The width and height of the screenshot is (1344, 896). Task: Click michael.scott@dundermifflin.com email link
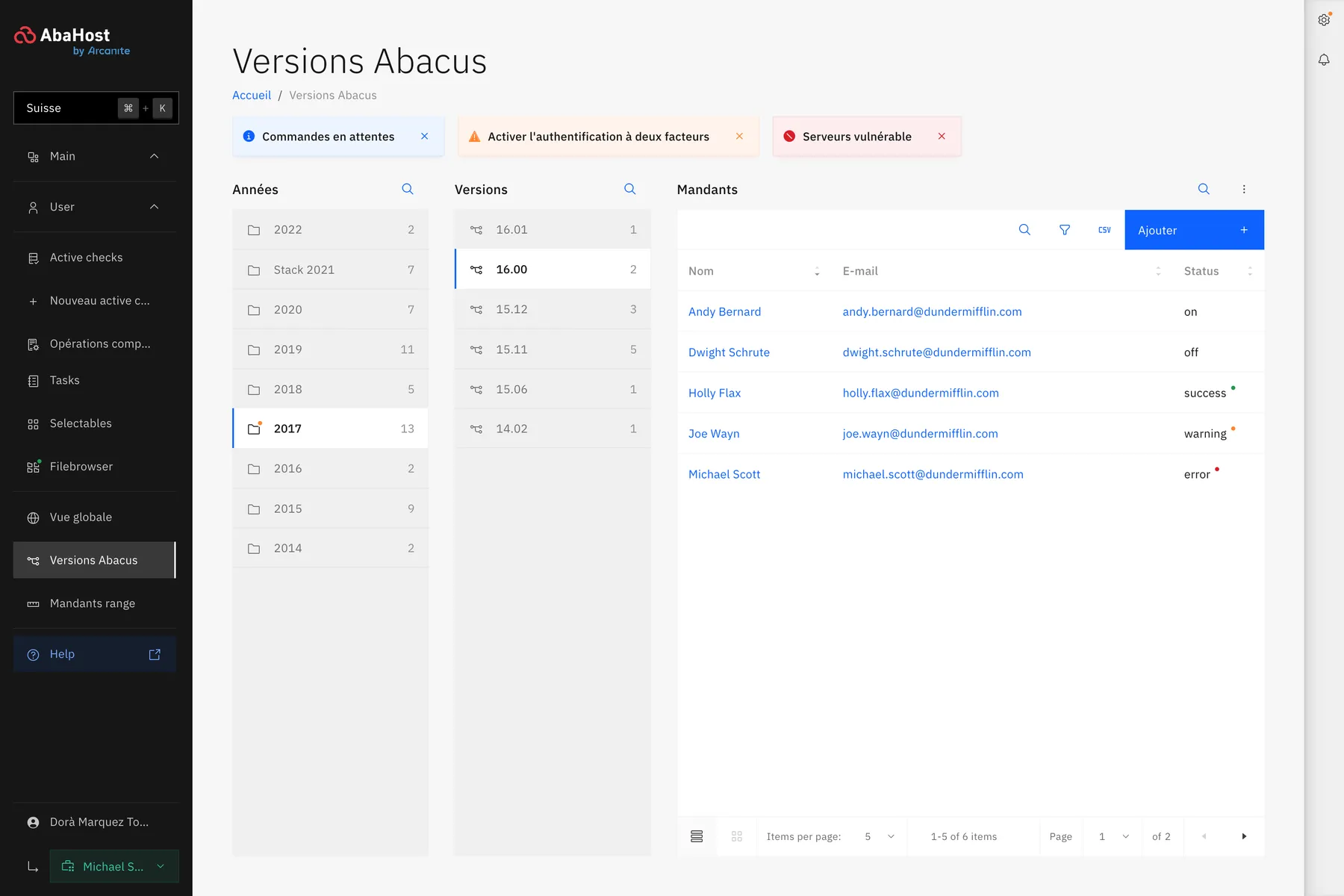[x=933, y=474]
